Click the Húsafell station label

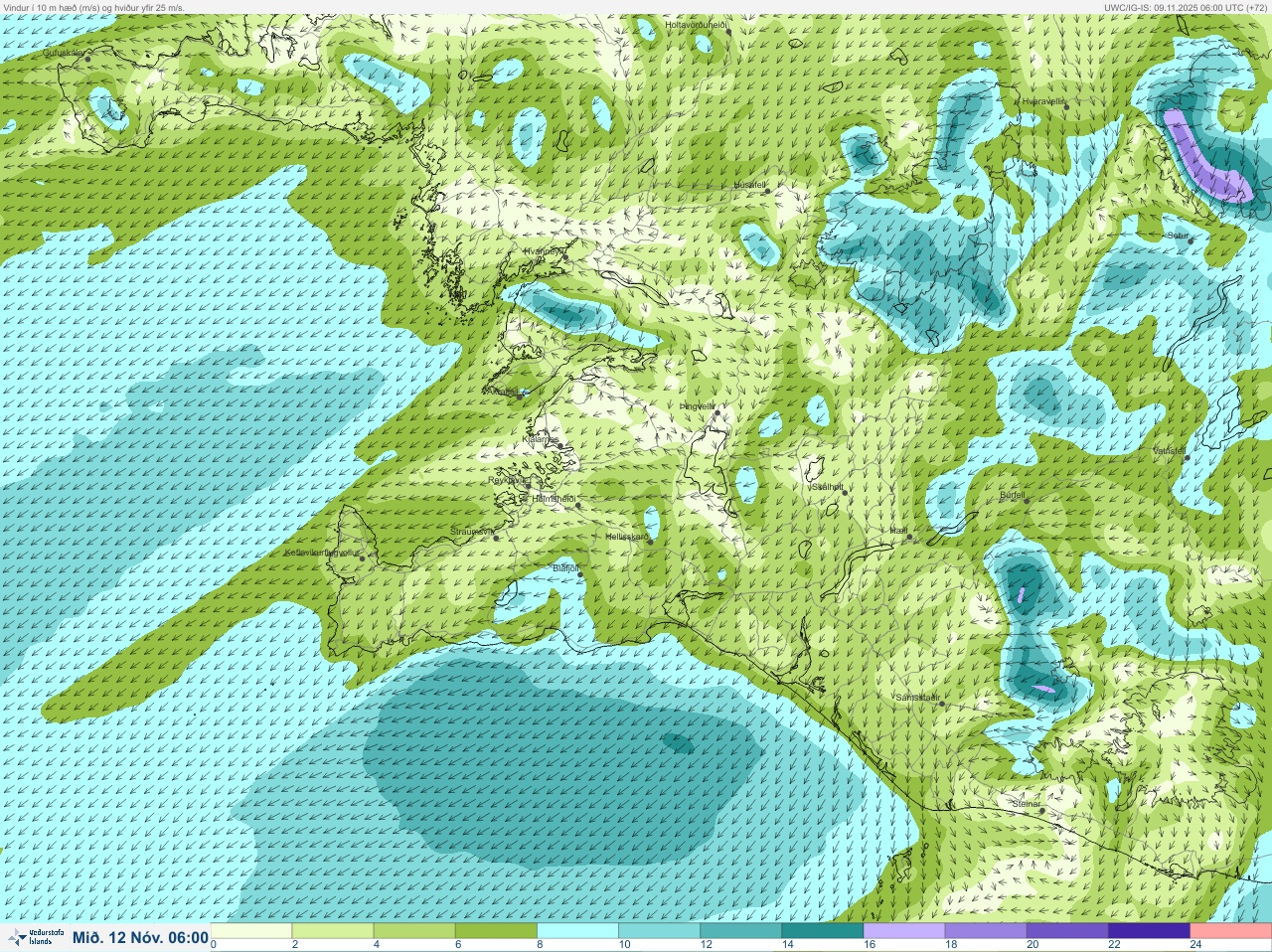pos(749,185)
